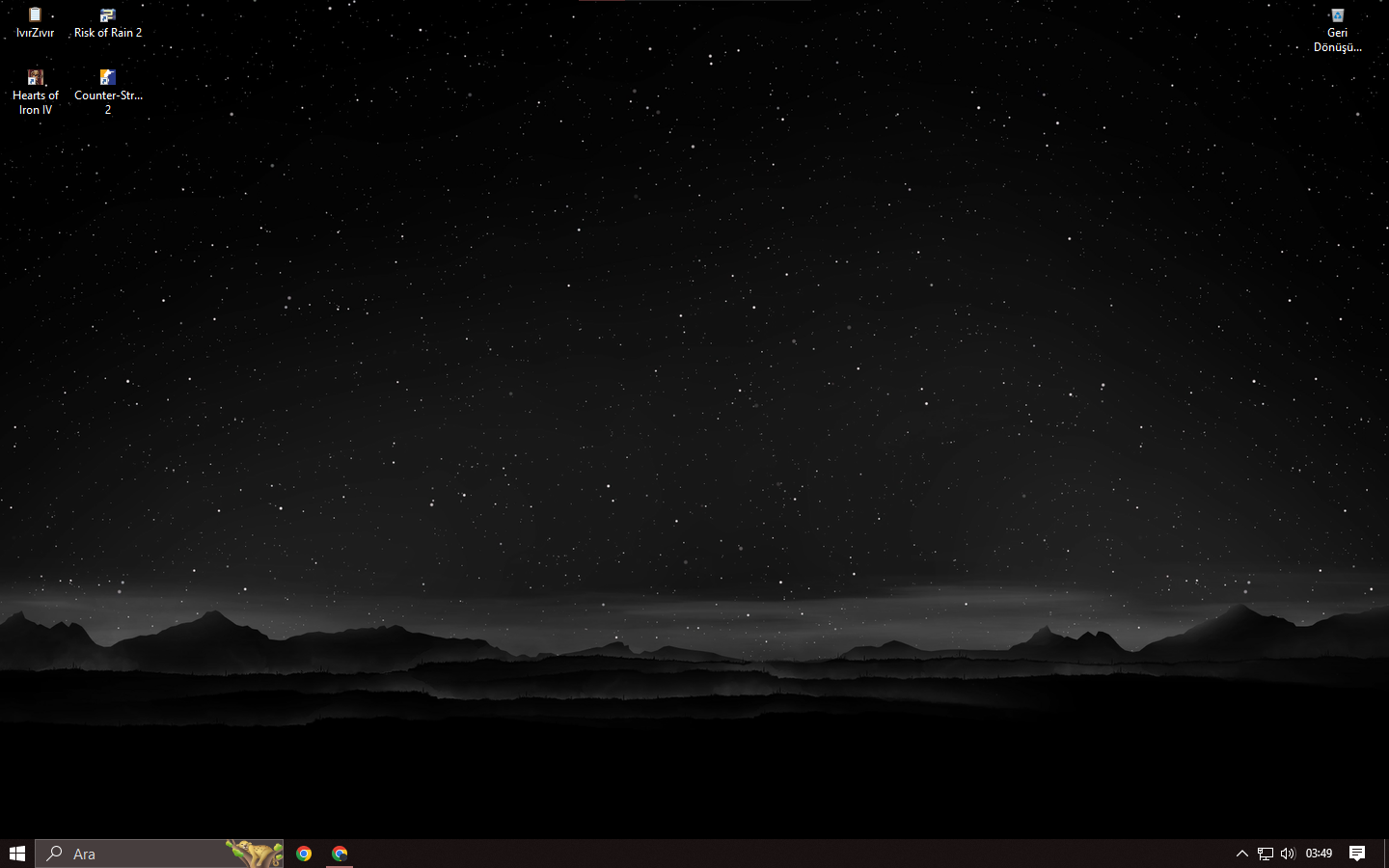Image resolution: width=1389 pixels, height=868 pixels.
Task: Open the Windows Start menu
Action: (x=17, y=854)
